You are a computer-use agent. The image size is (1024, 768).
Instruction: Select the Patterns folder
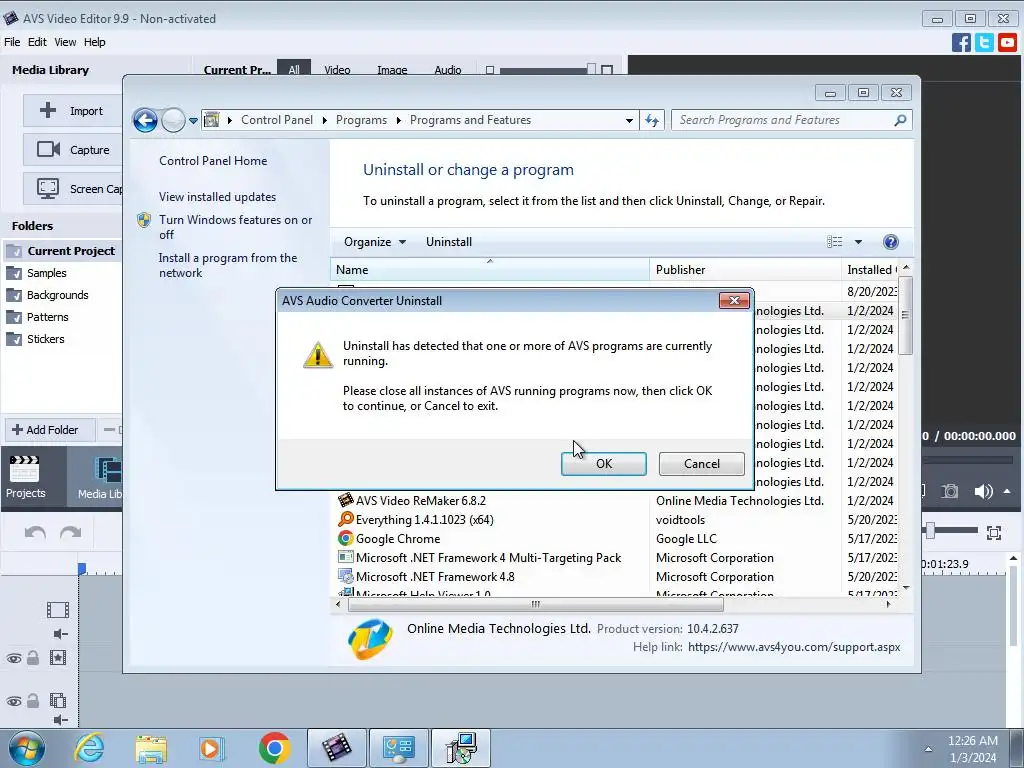38,317
